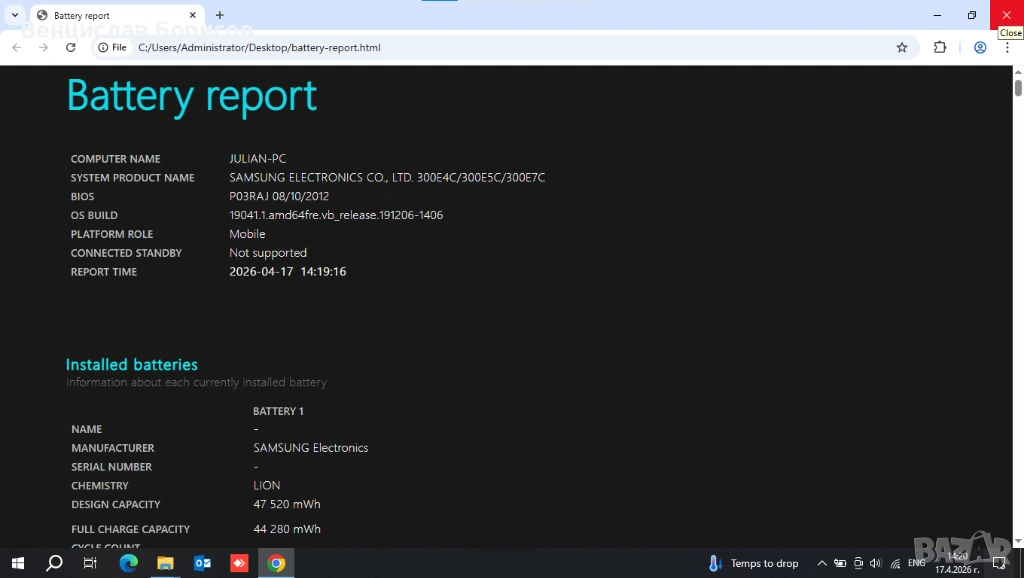Open the Windows Start menu
This screenshot has height=578, width=1024.
click(x=17, y=563)
